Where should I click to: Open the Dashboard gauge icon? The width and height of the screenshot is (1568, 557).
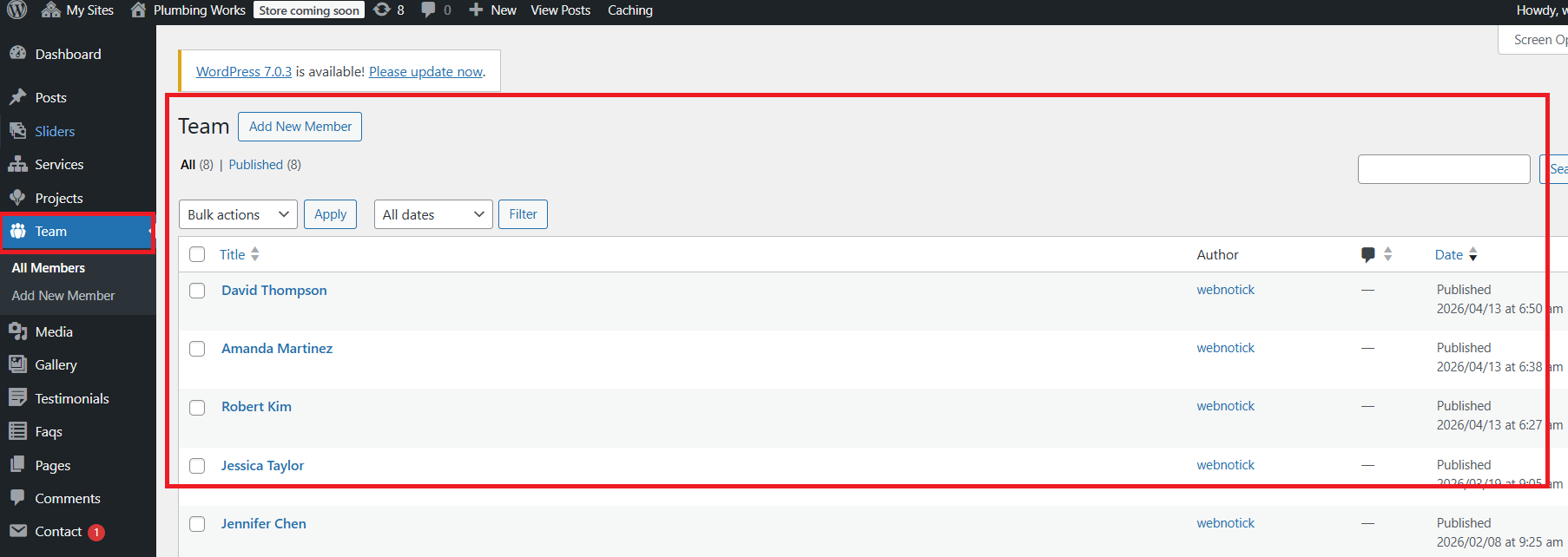(x=17, y=53)
